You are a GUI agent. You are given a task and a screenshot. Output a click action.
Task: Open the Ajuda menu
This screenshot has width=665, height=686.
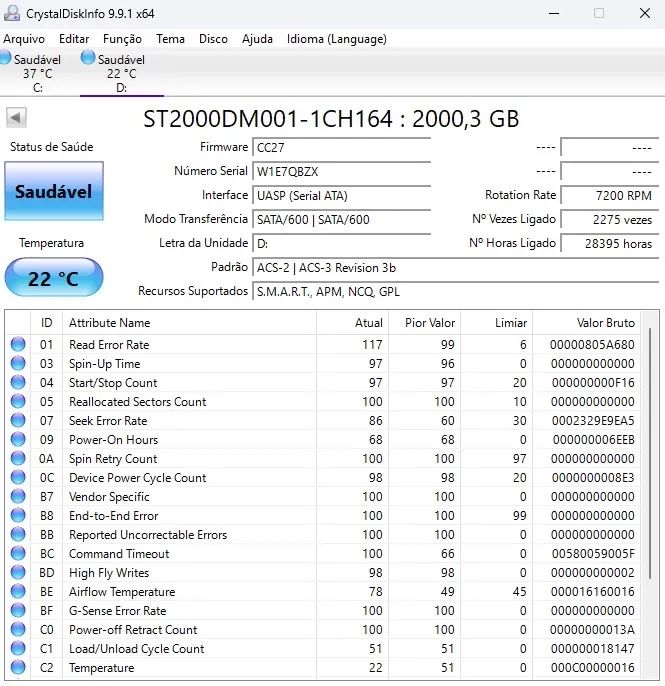257,39
